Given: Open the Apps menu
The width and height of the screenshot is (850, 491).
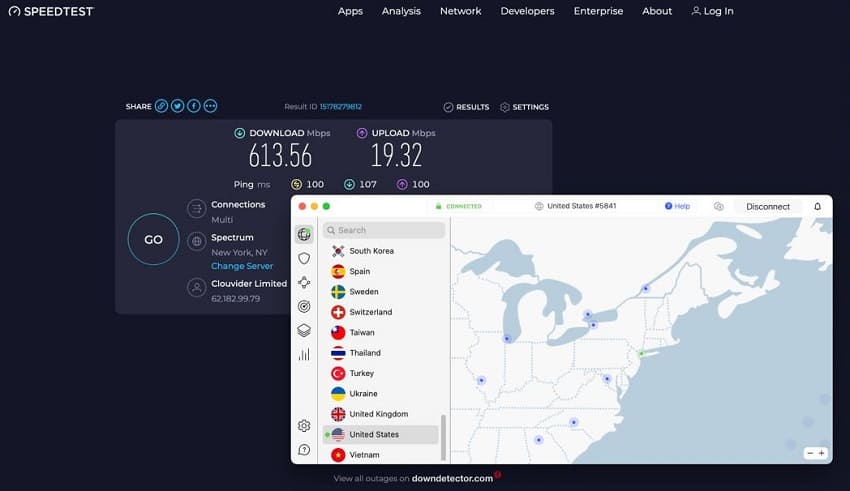Looking at the screenshot, I should [350, 11].
